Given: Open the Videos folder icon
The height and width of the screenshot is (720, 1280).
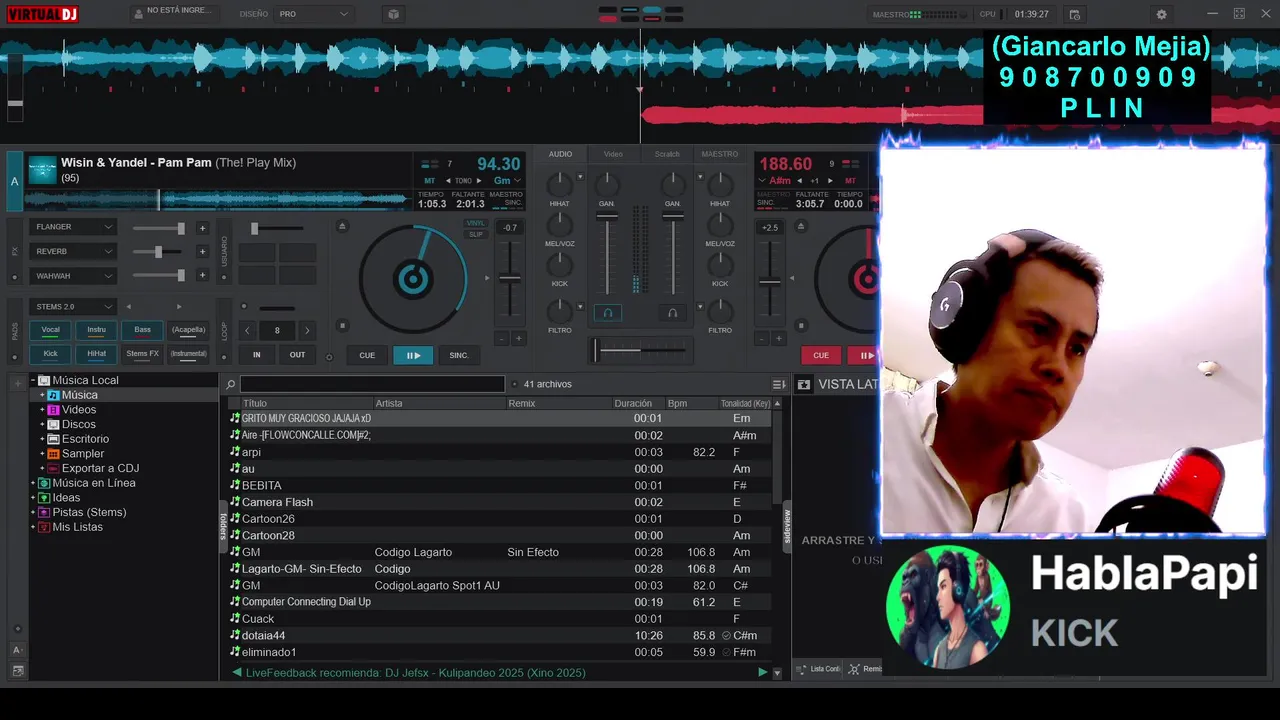Looking at the screenshot, I should coord(54,410).
